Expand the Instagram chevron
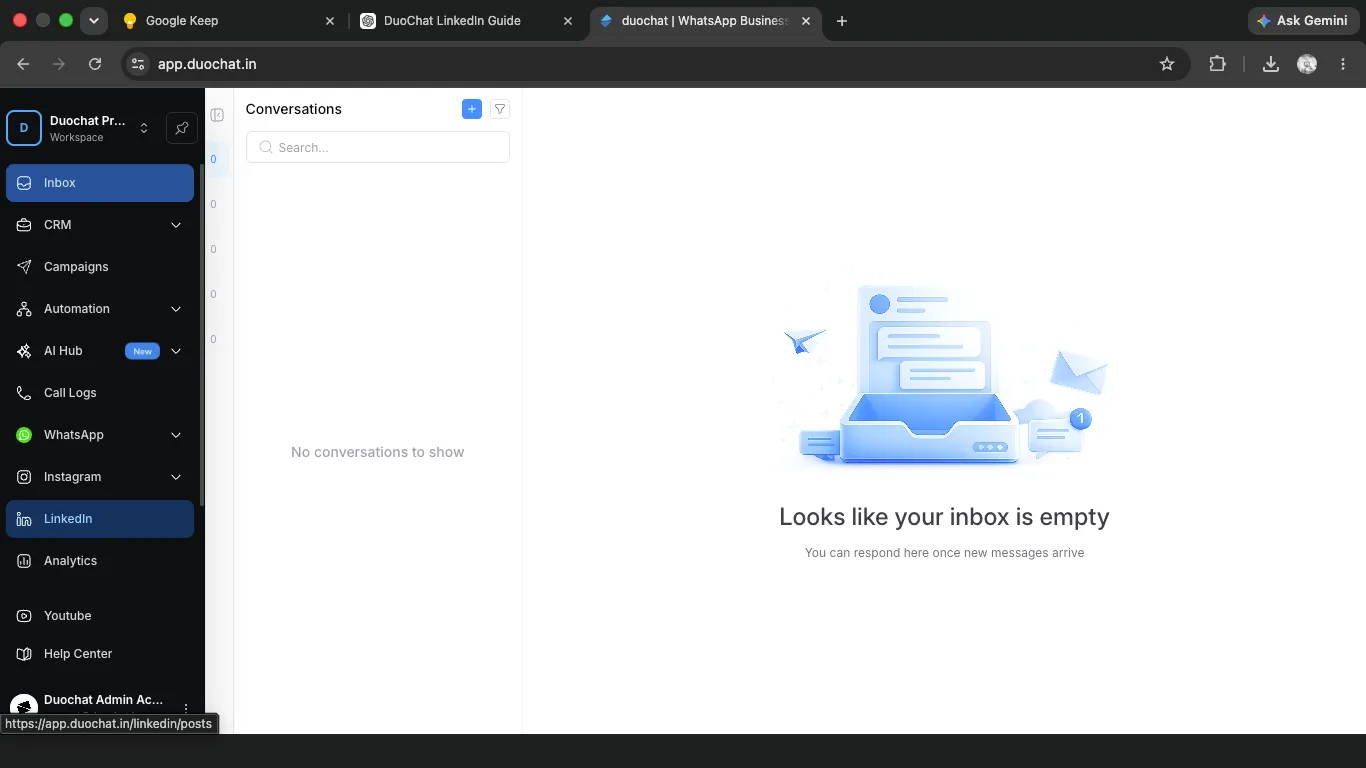Viewport: 1366px width, 768px height. pos(176,477)
